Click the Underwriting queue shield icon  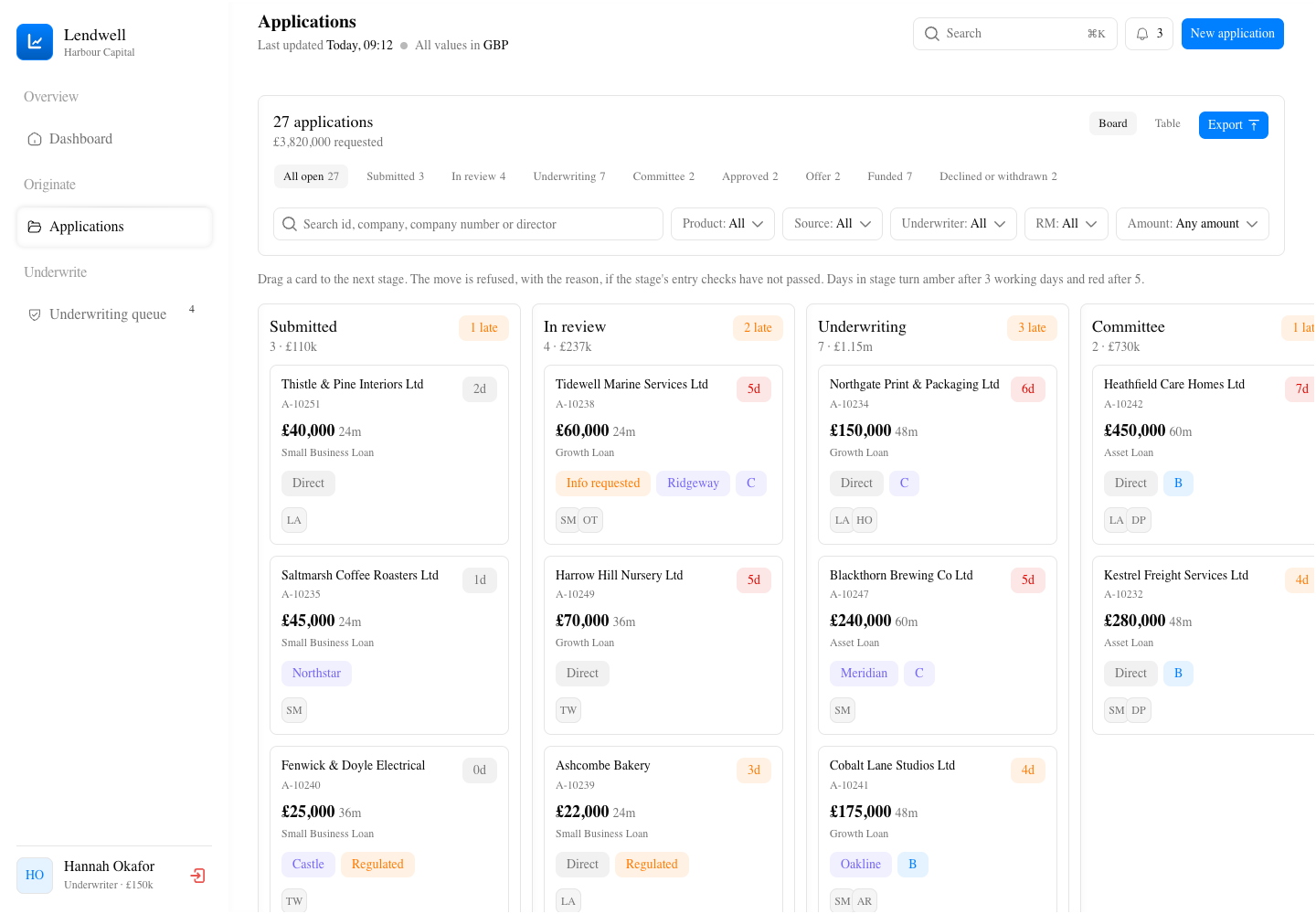coord(35,314)
